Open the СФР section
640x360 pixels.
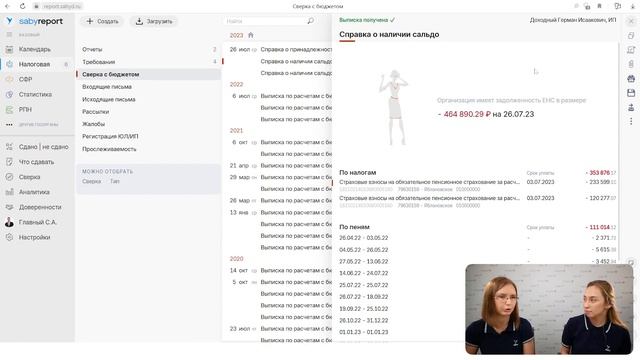25,80
